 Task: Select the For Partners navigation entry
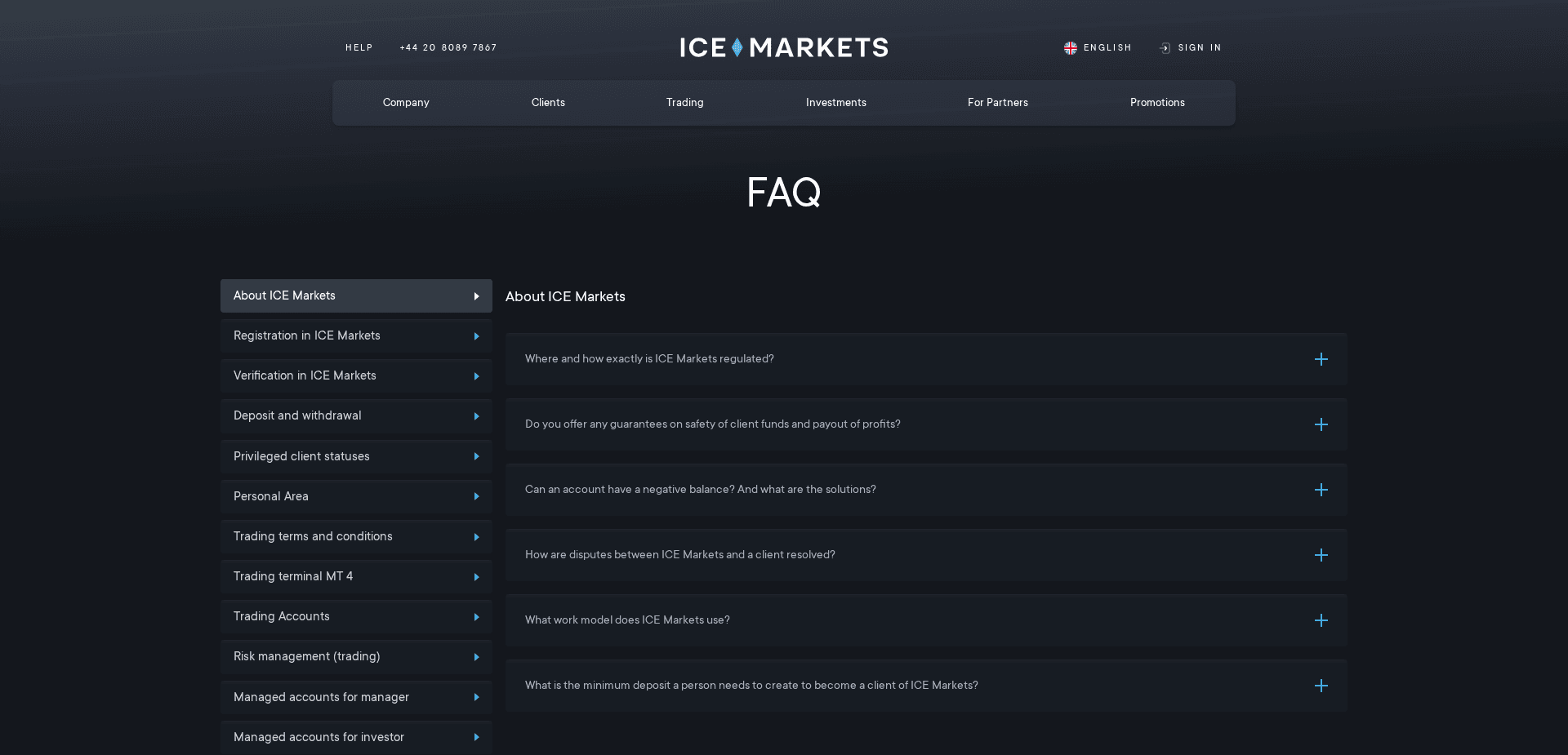pos(997,102)
